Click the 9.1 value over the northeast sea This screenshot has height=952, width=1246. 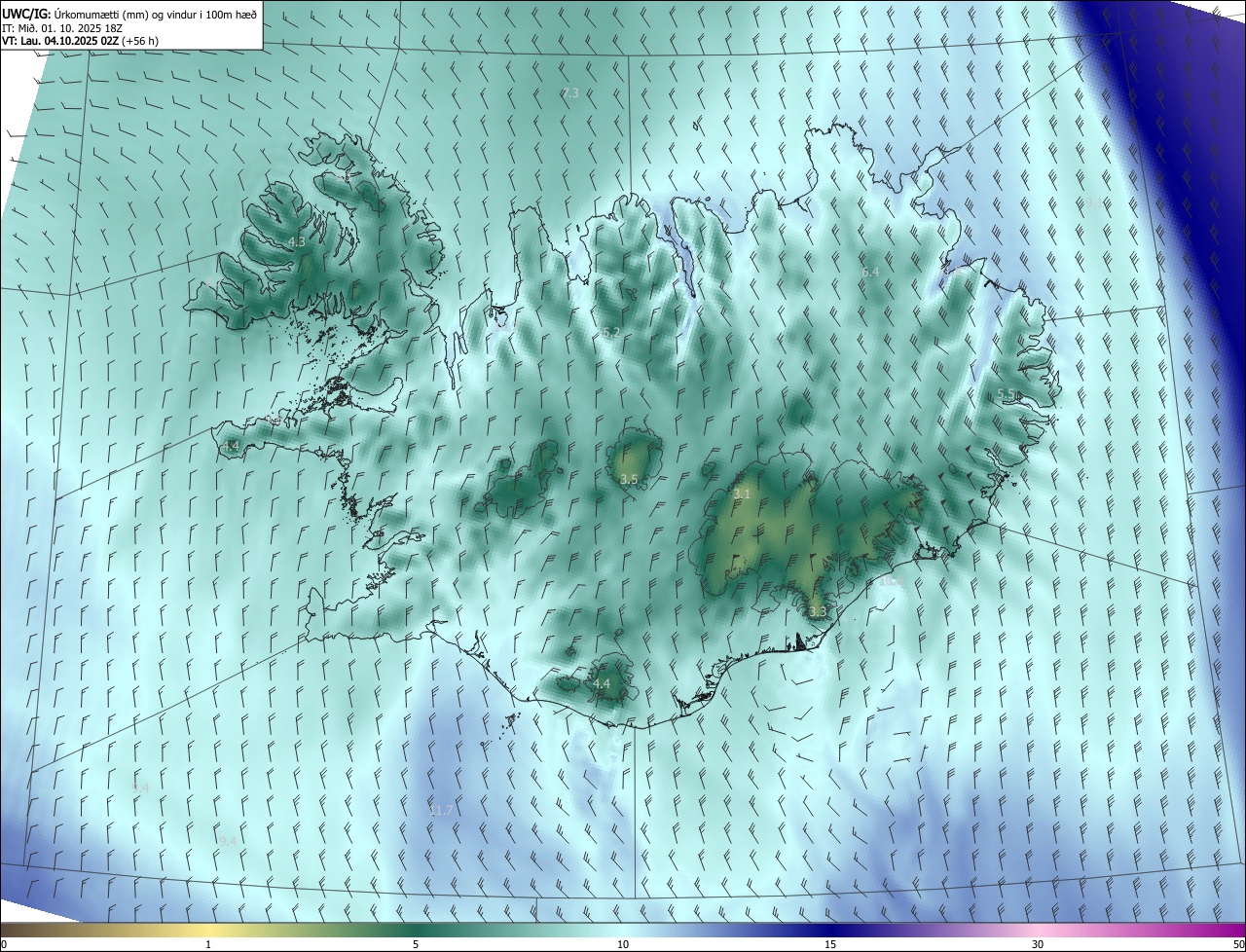[x=1093, y=203]
